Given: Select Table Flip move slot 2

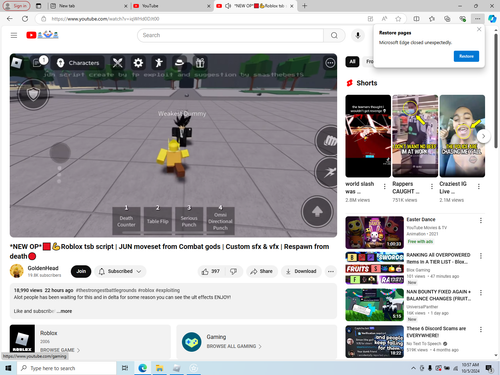Looking at the screenshot, I should point(158,221).
